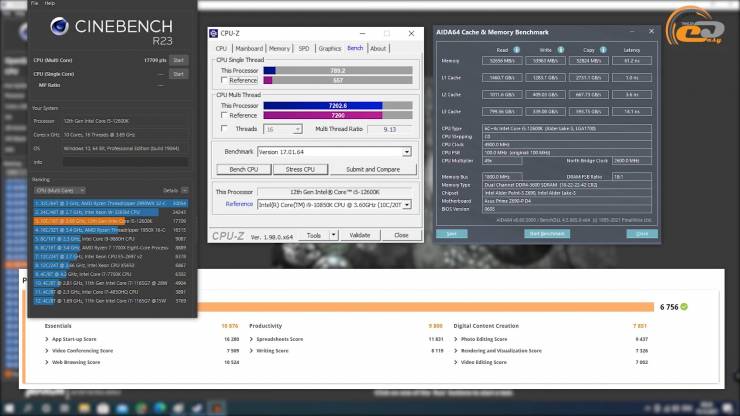Click Start Benchmark in AIDA64
740x416 pixels.
547,234
